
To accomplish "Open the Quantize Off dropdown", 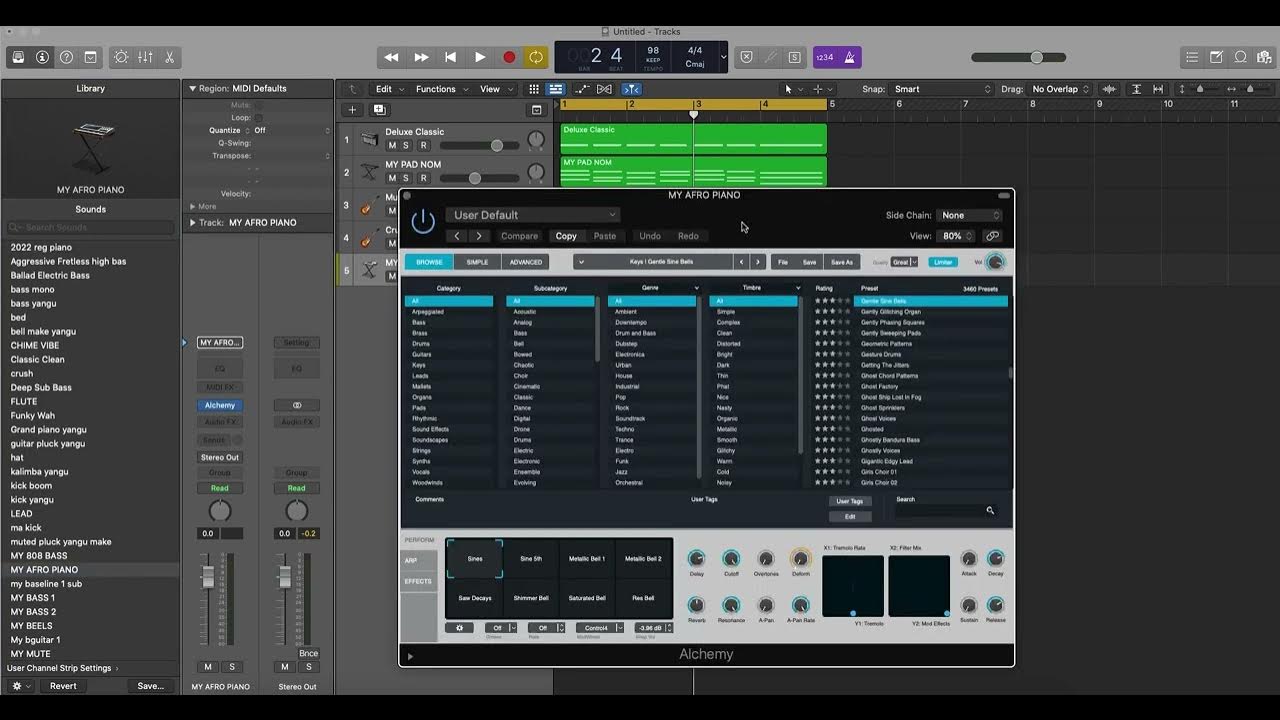I will pos(290,130).
